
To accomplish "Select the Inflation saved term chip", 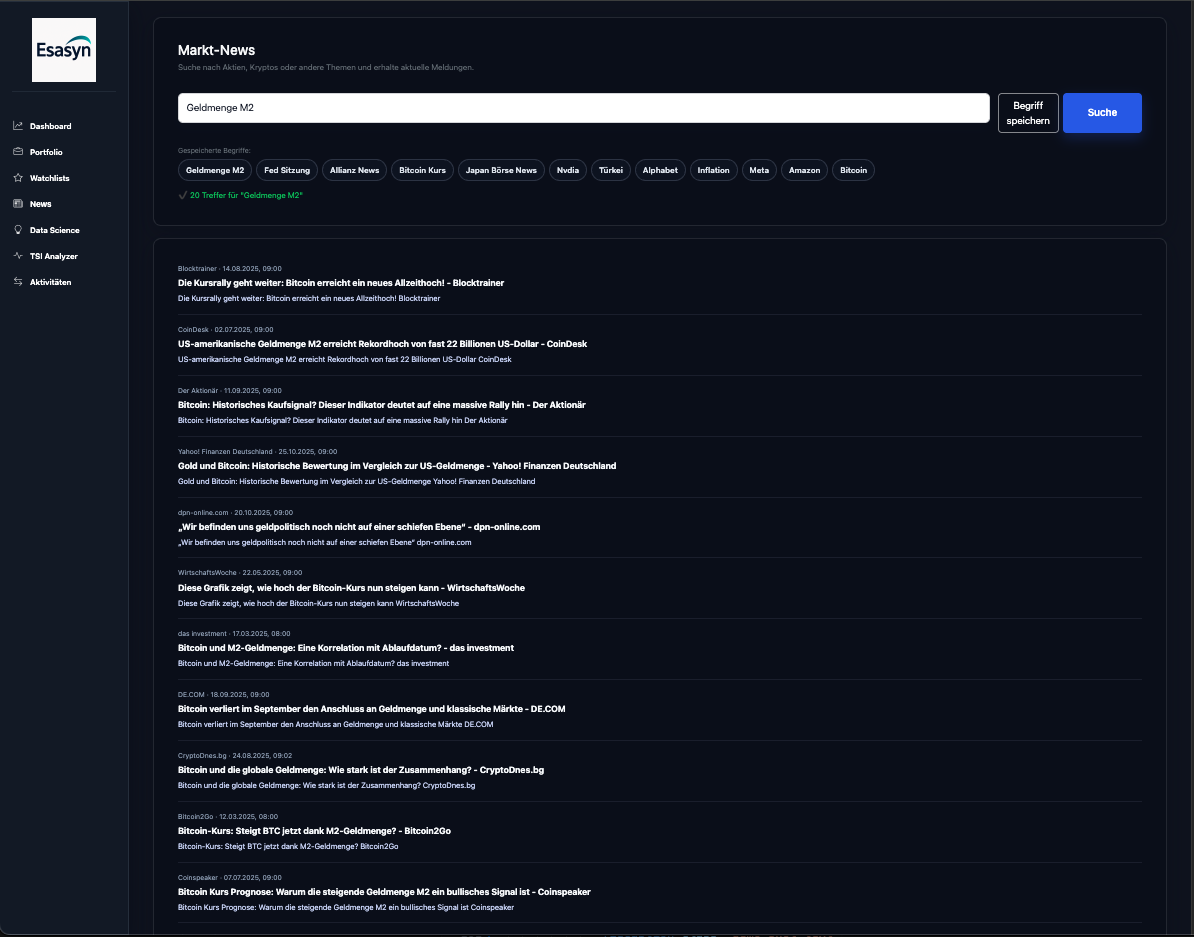I will (x=713, y=170).
